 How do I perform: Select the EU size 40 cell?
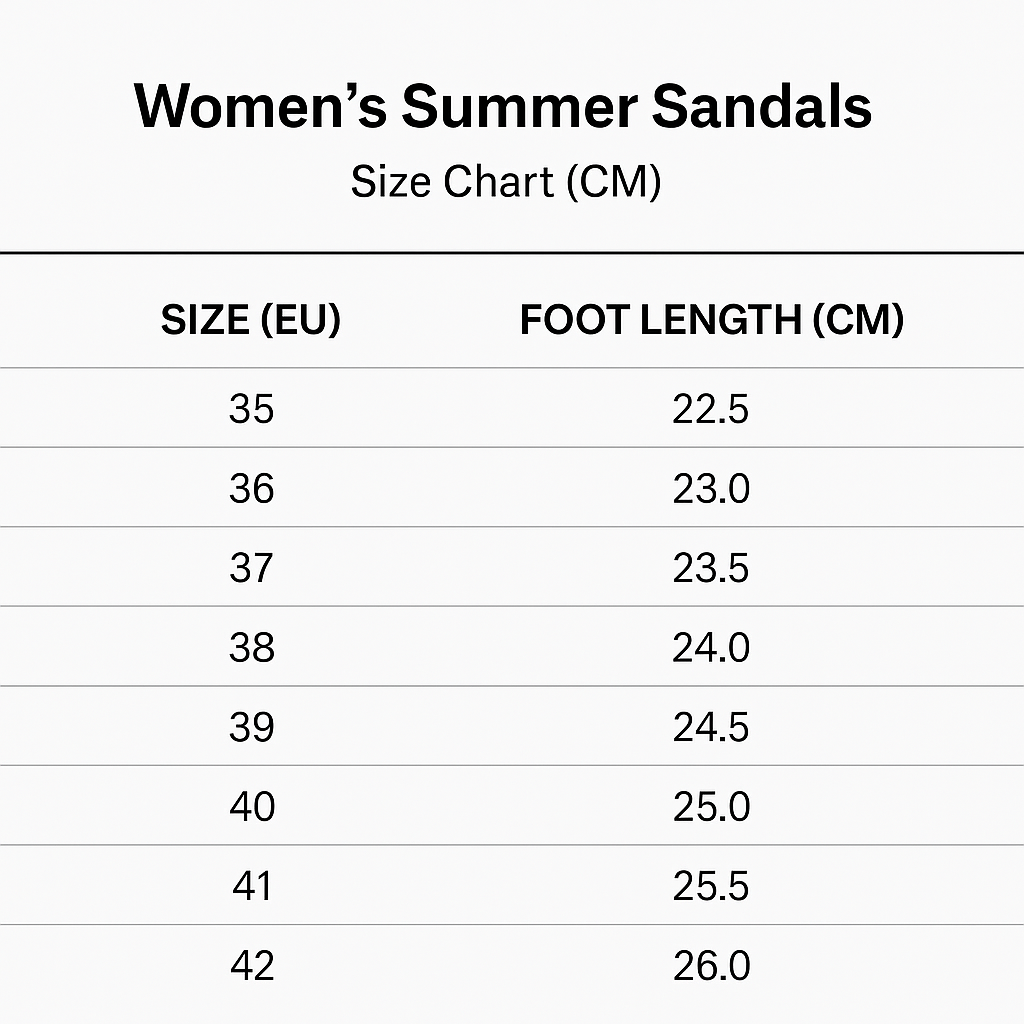251,807
